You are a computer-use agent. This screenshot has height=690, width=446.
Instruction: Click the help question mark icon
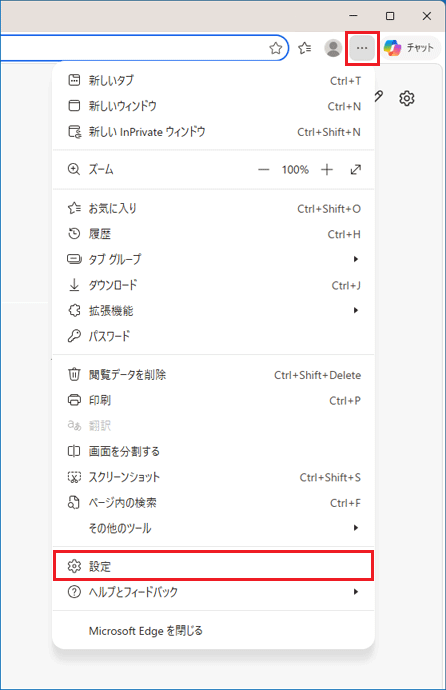pyautogui.click(x=74, y=592)
